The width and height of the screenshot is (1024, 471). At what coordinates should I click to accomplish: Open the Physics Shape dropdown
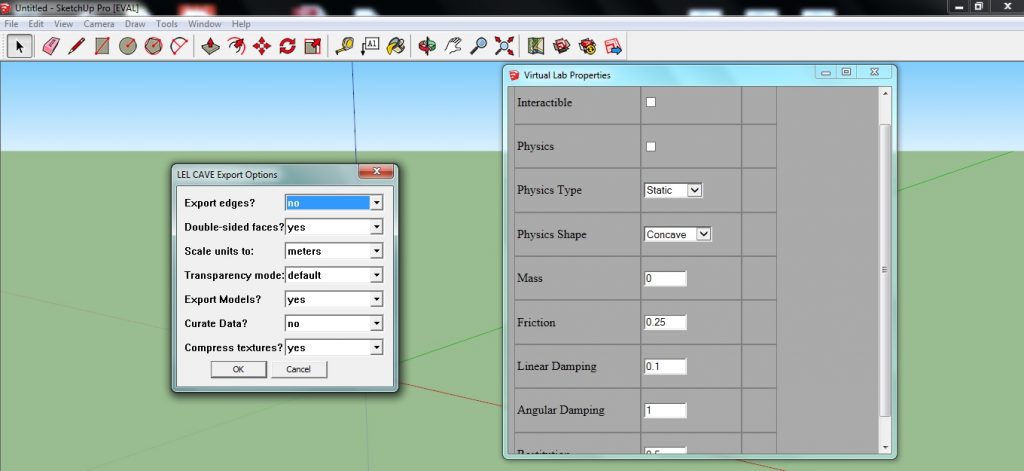678,234
